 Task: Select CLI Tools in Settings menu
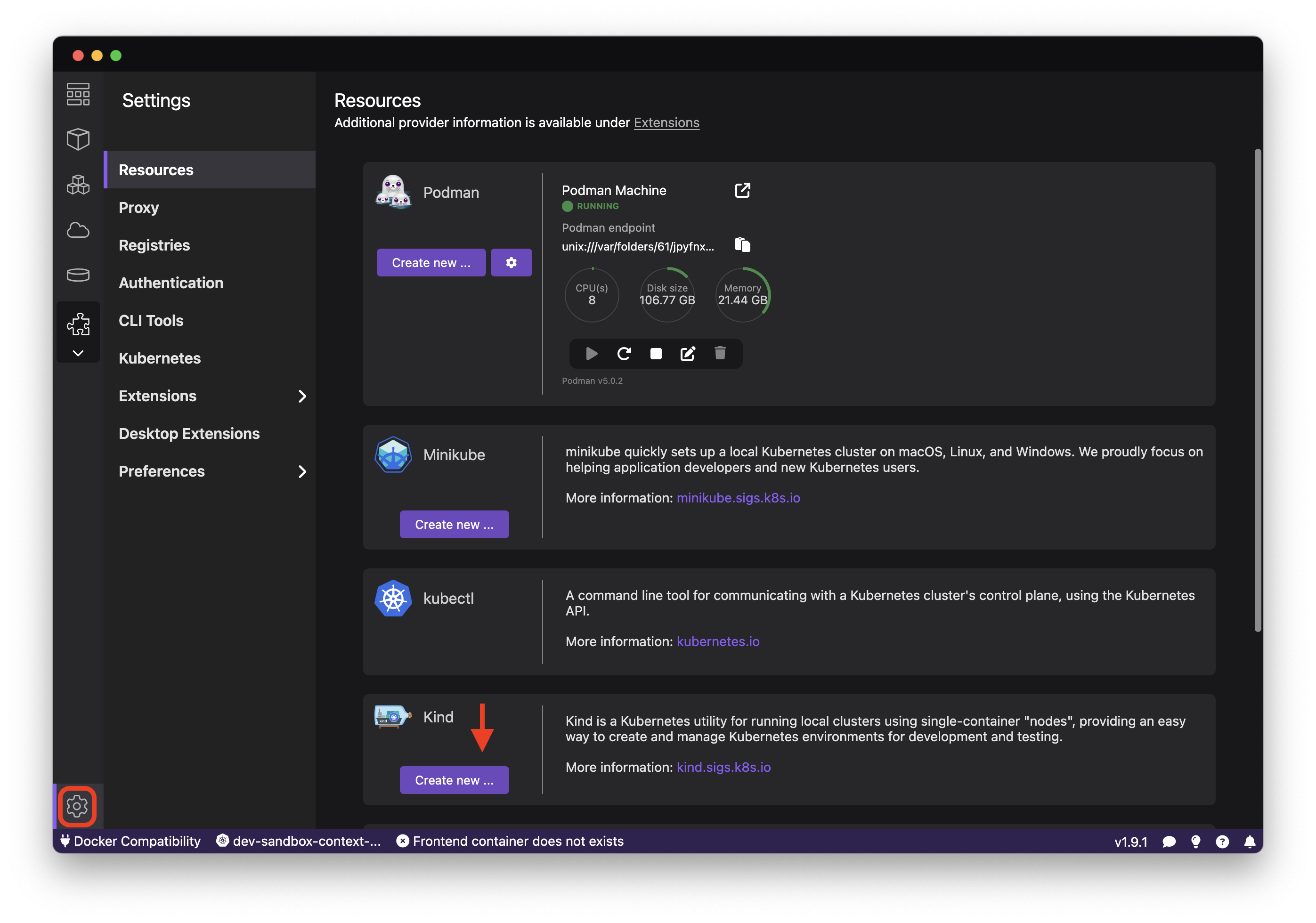tap(210, 320)
